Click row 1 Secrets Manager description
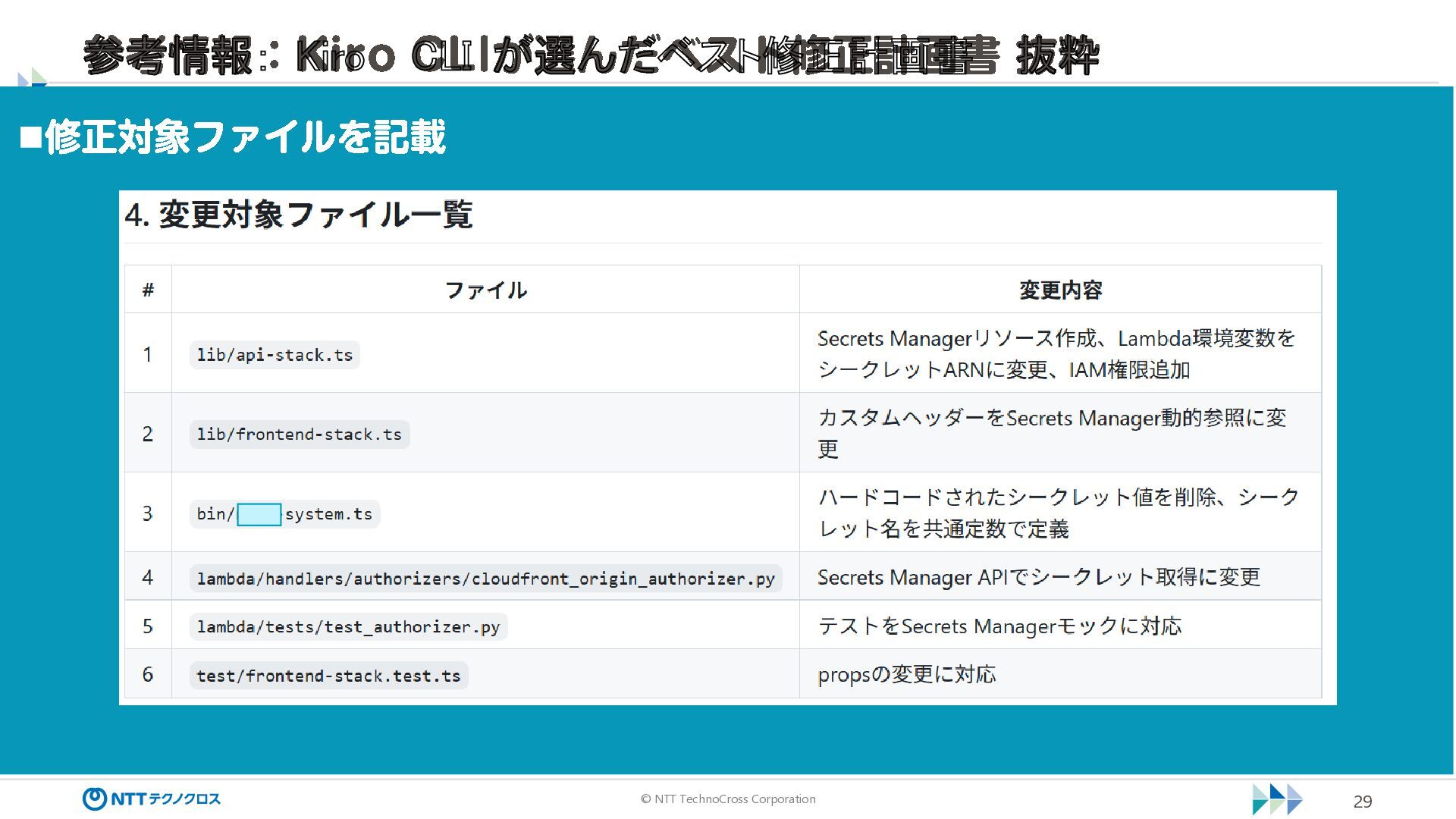This screenshot has height=819, width=1456. [1056, 353]
